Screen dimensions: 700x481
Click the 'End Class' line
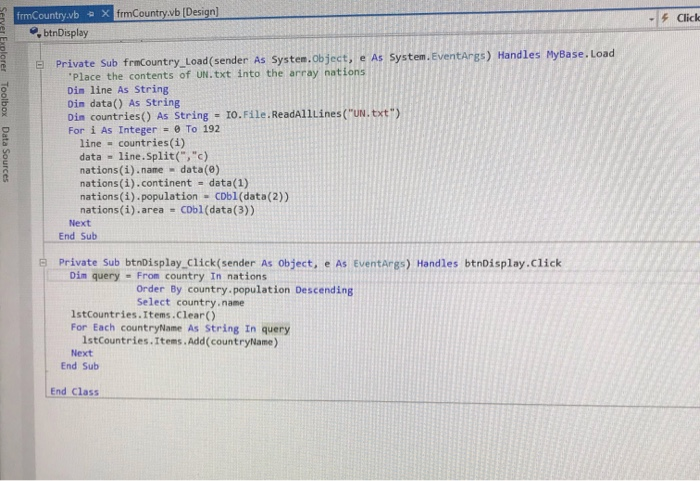point(75,392)
